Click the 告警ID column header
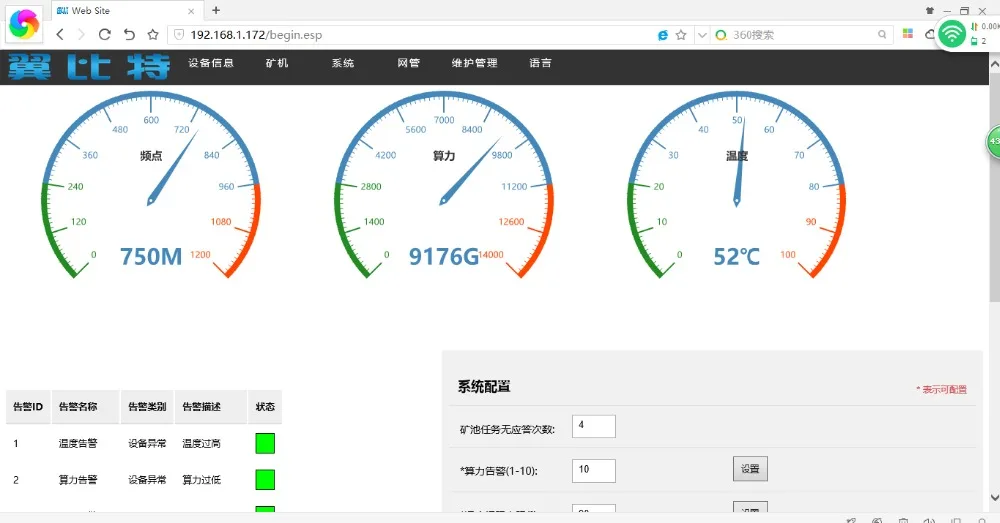This screenshot has width=1000, height=523. (28, 407)
